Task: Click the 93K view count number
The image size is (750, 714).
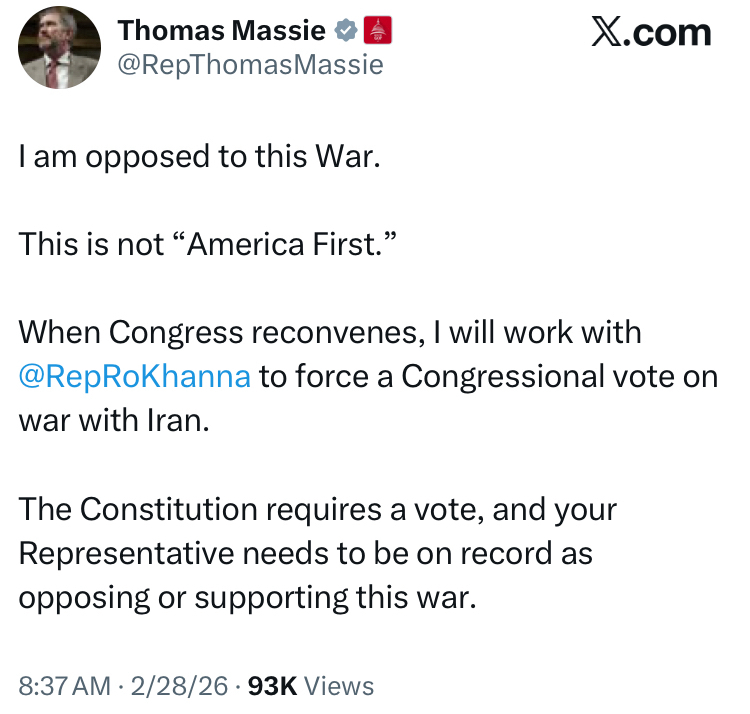Action: tap(270, 686)
